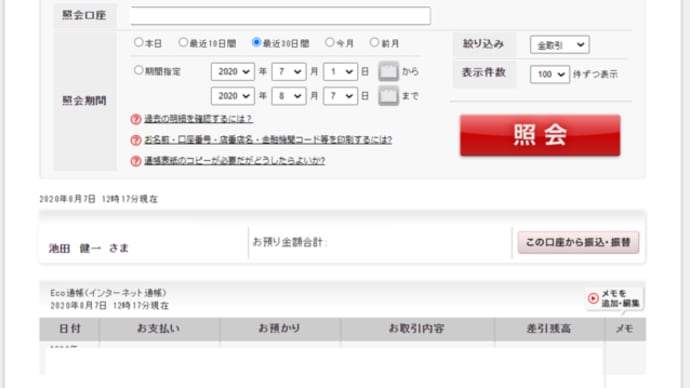Open the end month dropdown showing 8

(x=289, y=96)
